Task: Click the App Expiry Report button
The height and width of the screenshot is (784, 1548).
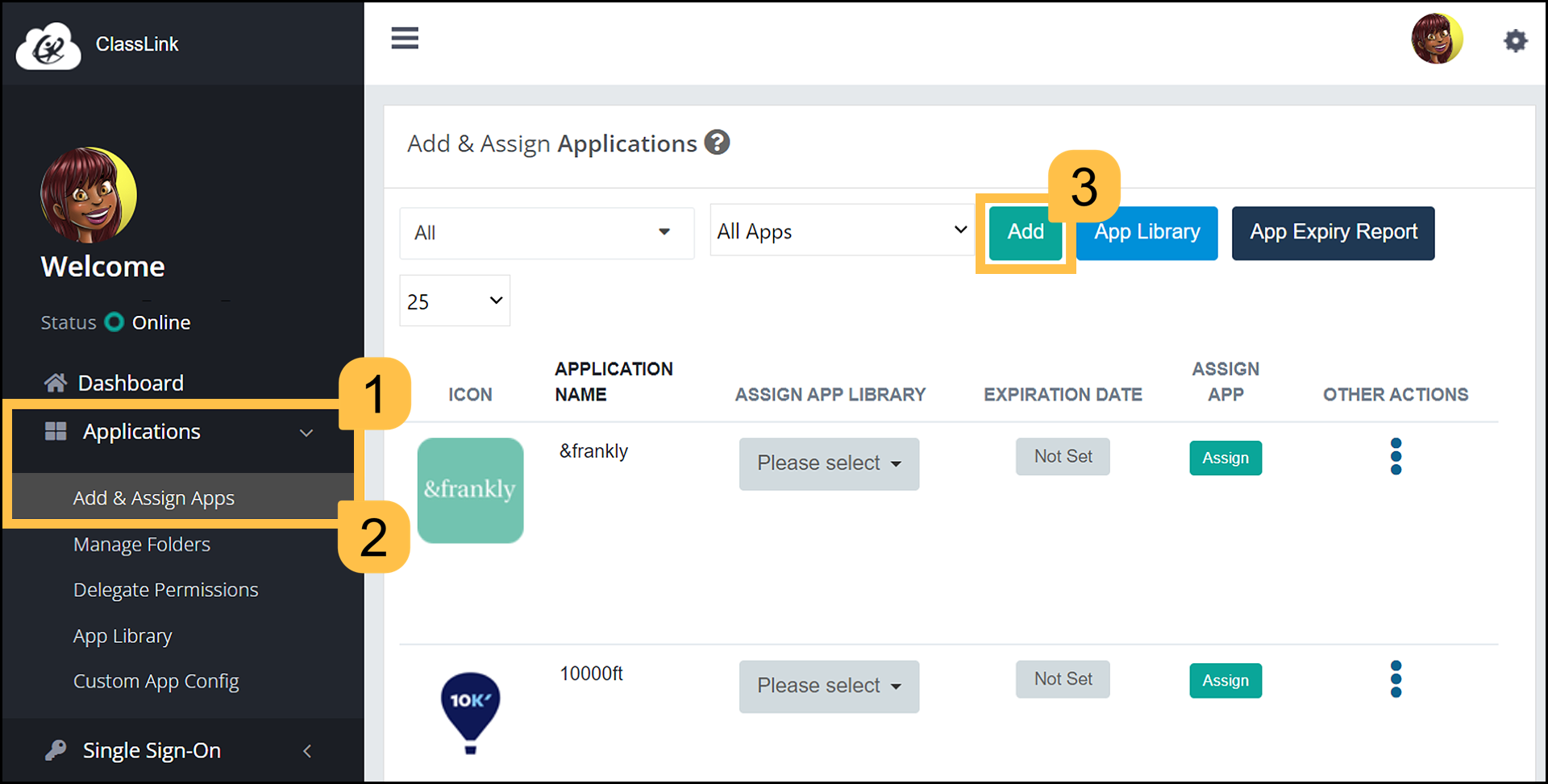Action: 1333,233
